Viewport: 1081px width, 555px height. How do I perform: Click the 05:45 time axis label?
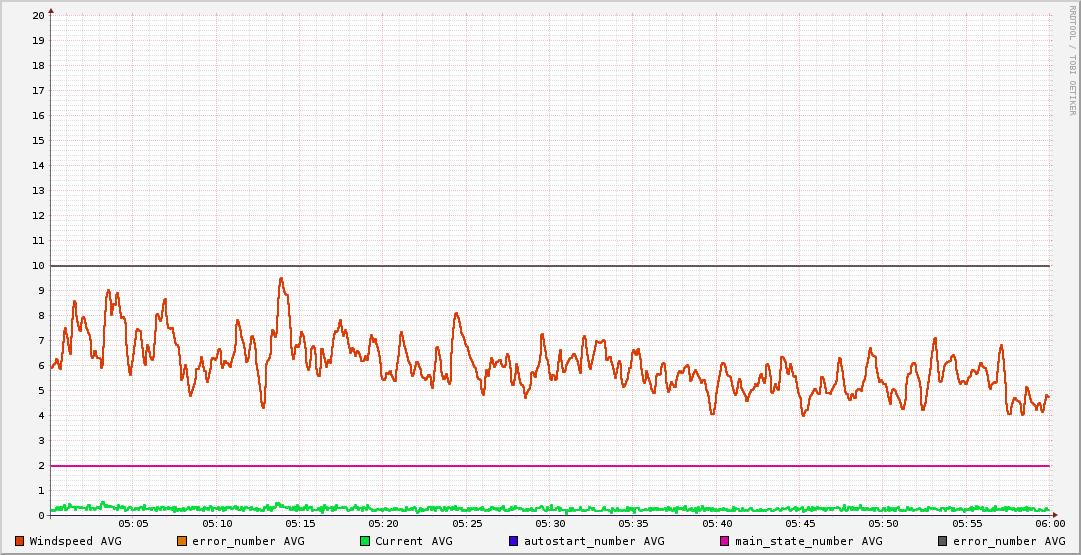point(800,523)
